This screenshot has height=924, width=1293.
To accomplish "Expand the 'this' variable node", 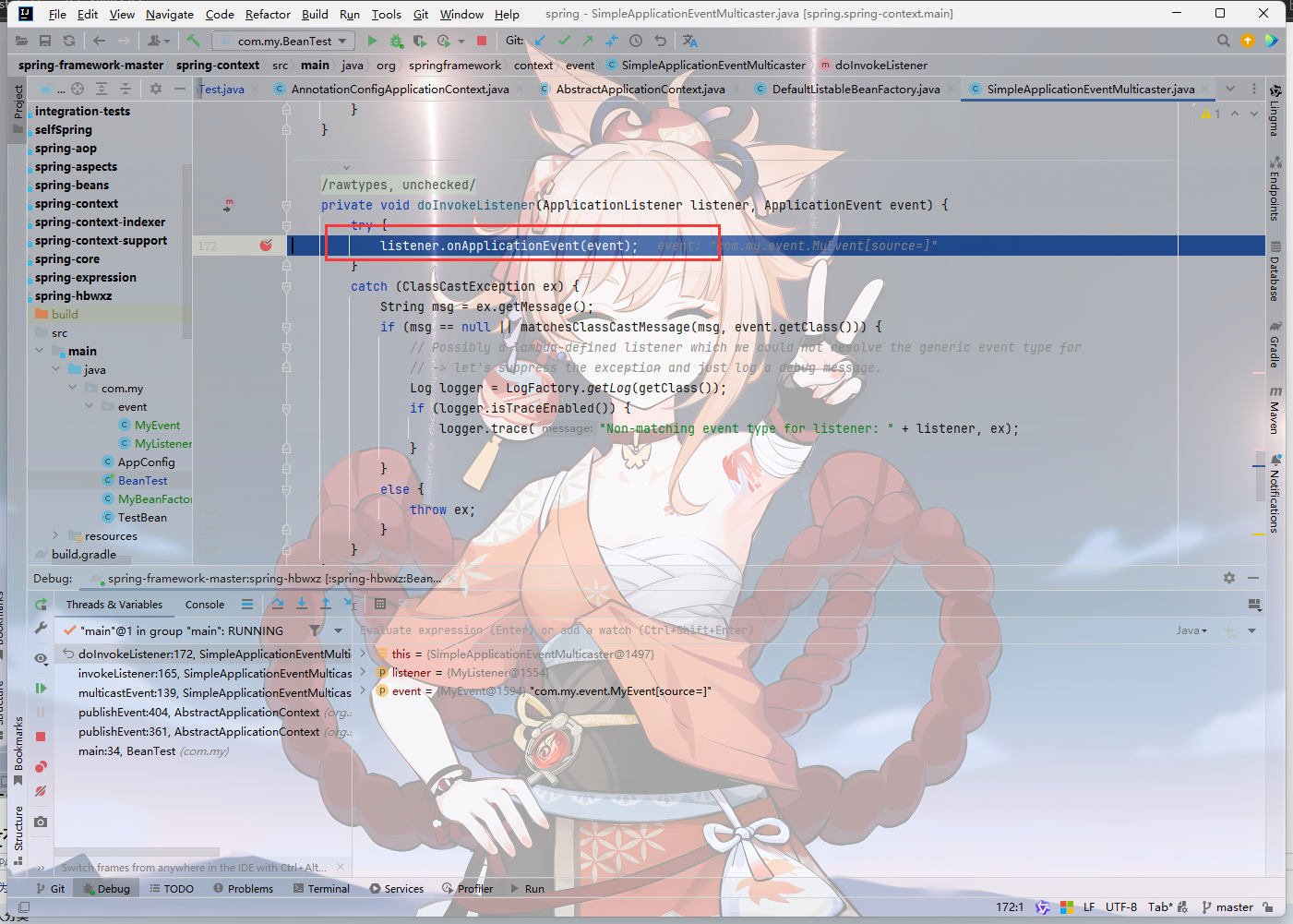I will (364, 654).
